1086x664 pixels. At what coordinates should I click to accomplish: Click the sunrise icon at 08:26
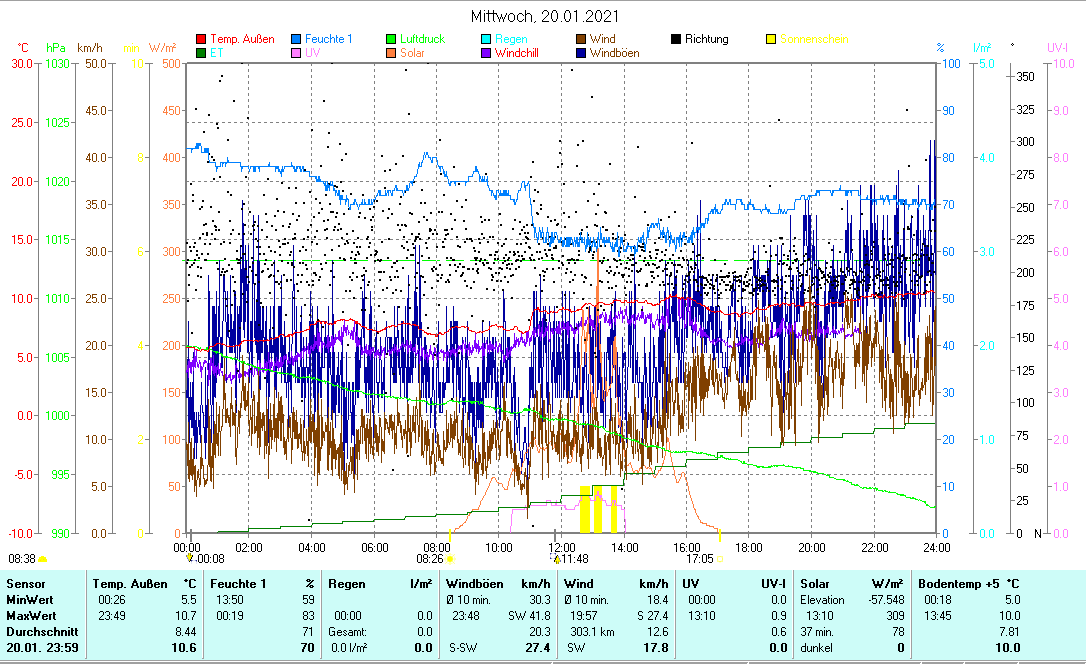[450, 559]
